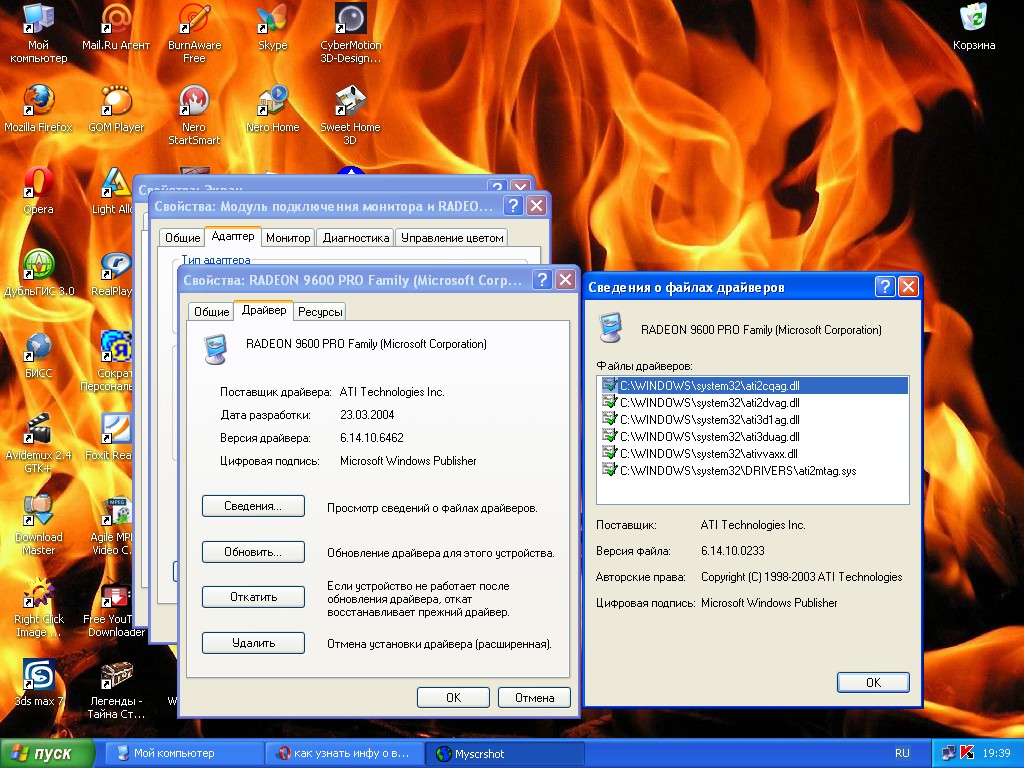The width and height of the screenshot is (1024, 768).
Task: Open the Легенды - Тайна Ст... game icon
Action: 116,690
